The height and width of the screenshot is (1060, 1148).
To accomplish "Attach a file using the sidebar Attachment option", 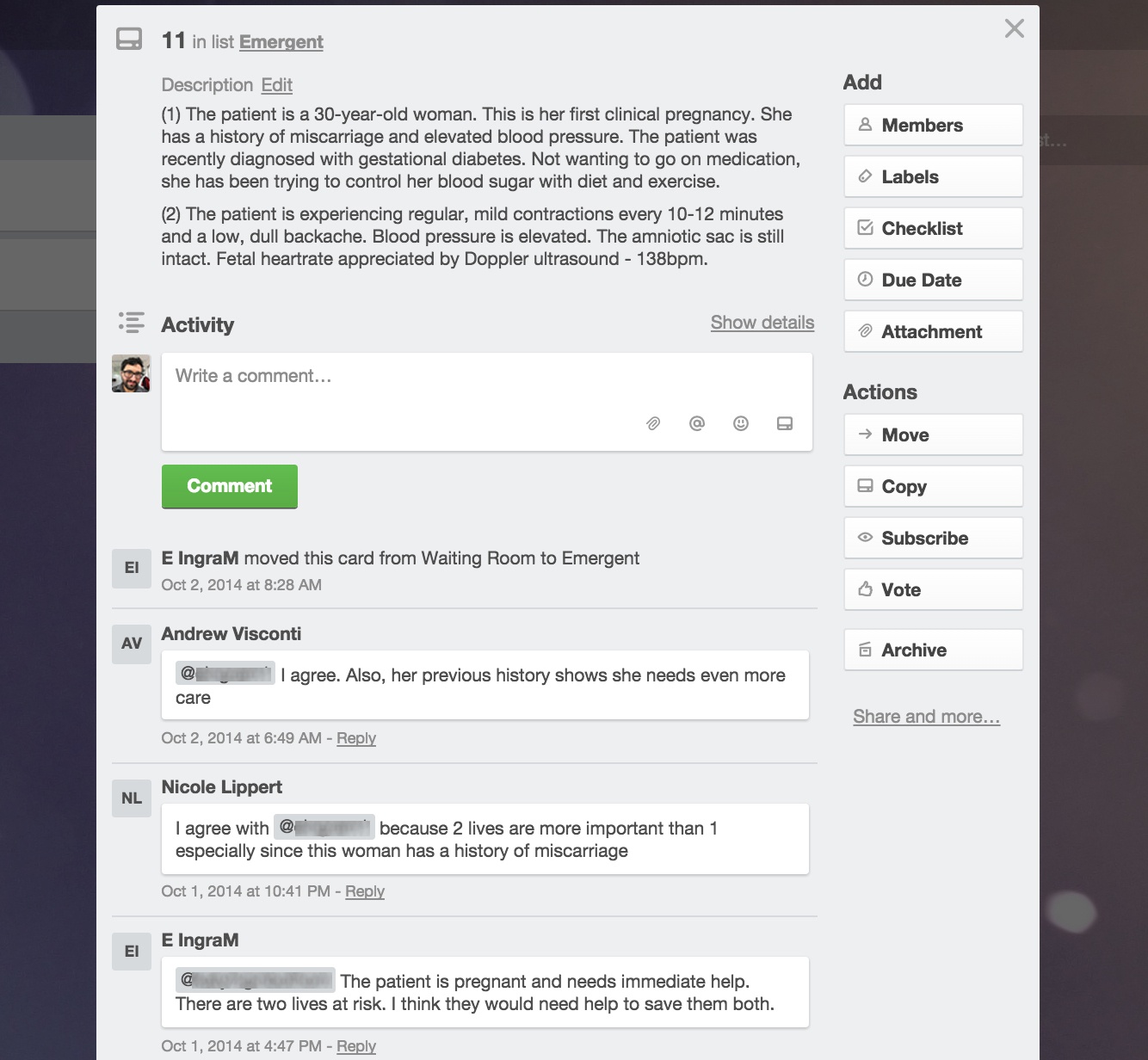I will (933, 331).
